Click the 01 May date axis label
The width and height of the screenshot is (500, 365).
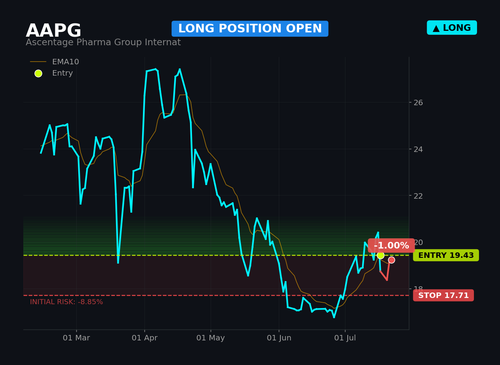point(210,338)
